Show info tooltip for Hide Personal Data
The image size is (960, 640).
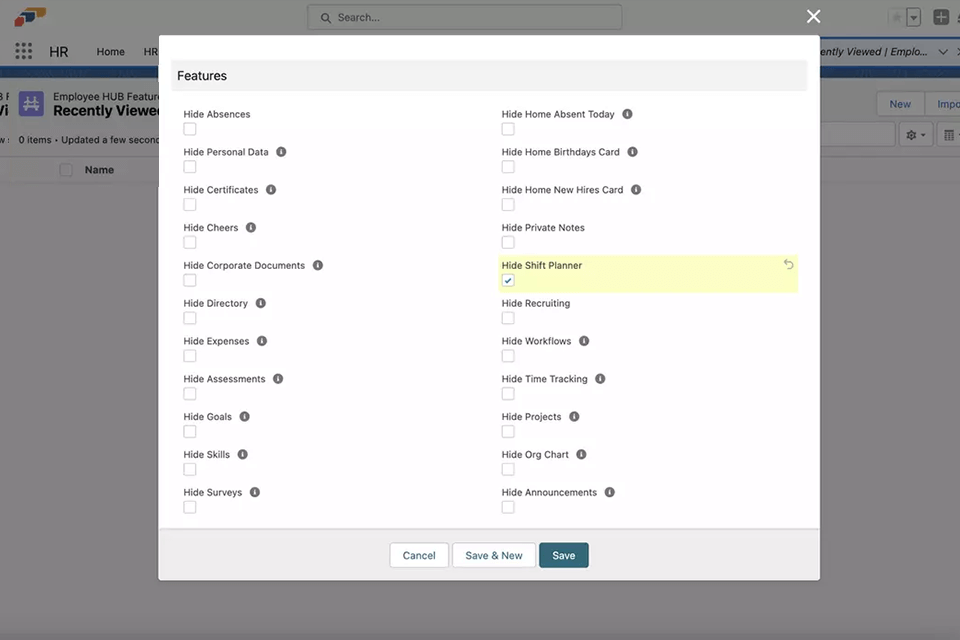click(x=281, y=152)
